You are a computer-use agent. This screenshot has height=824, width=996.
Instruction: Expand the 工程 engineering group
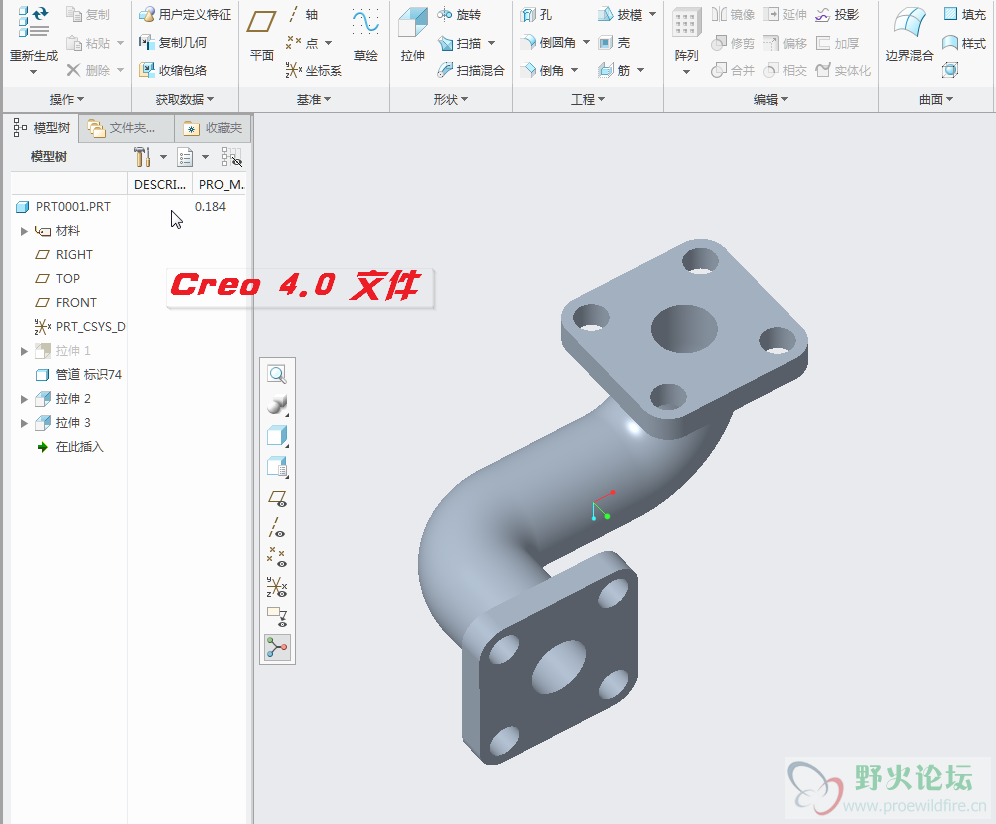click(x=588, y=99)
